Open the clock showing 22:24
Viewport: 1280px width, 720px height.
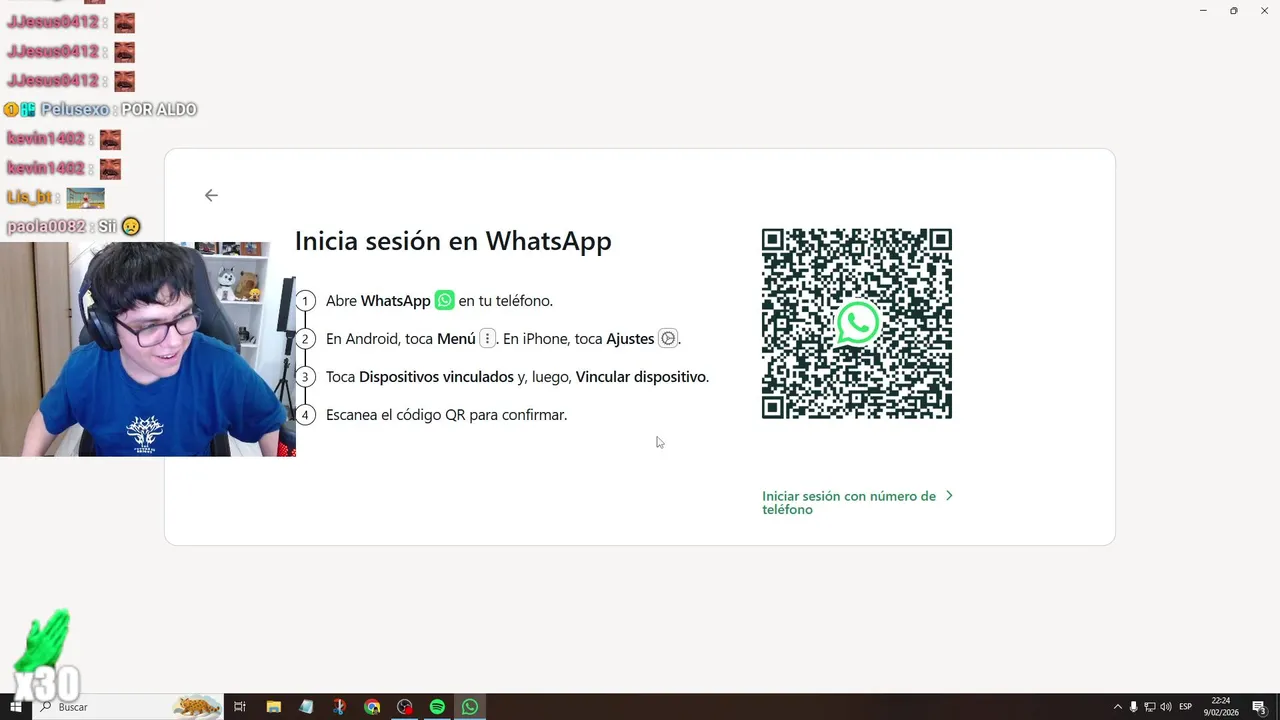(1221, 707)
